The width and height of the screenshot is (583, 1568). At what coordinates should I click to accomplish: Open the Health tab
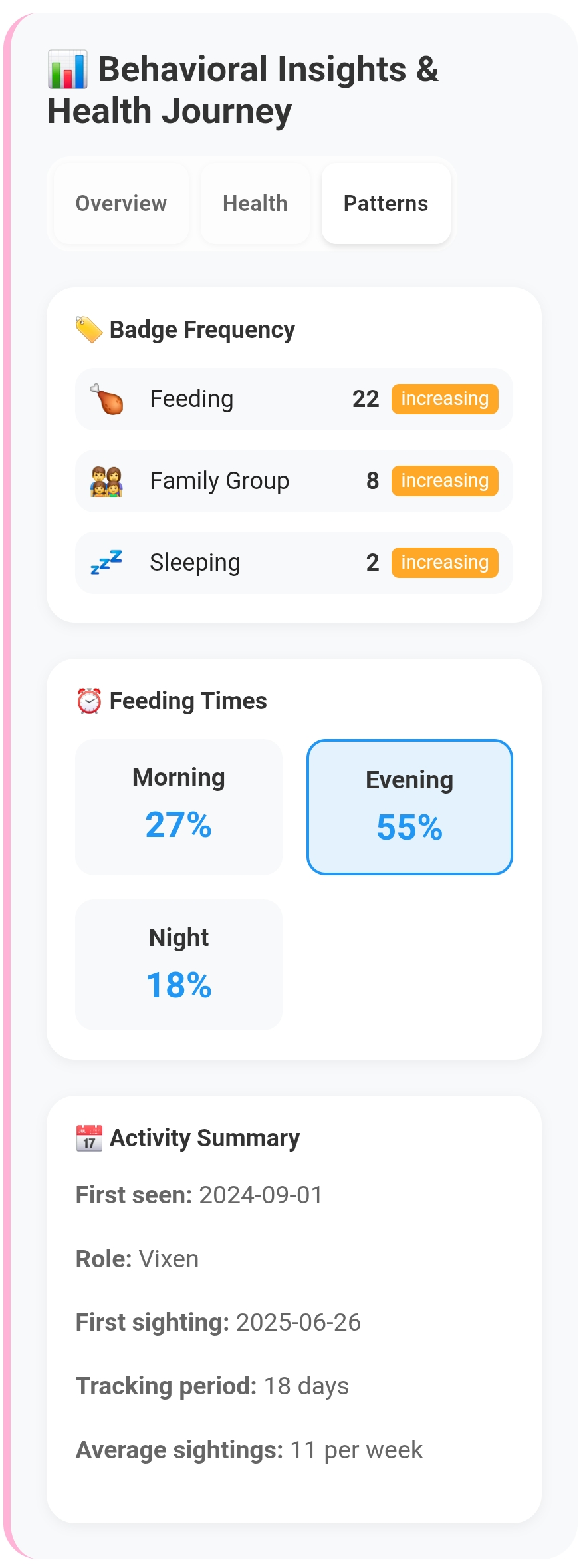(x=255, y=204)
